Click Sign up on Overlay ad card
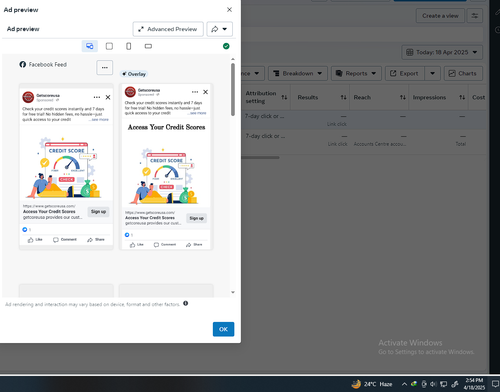 pos(196,218)
